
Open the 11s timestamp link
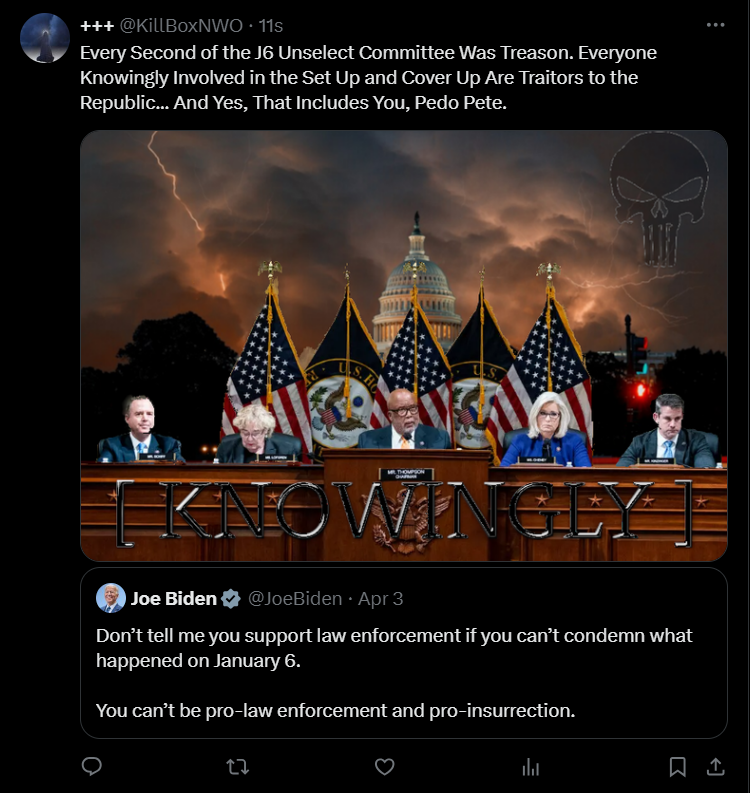point(271,25)
